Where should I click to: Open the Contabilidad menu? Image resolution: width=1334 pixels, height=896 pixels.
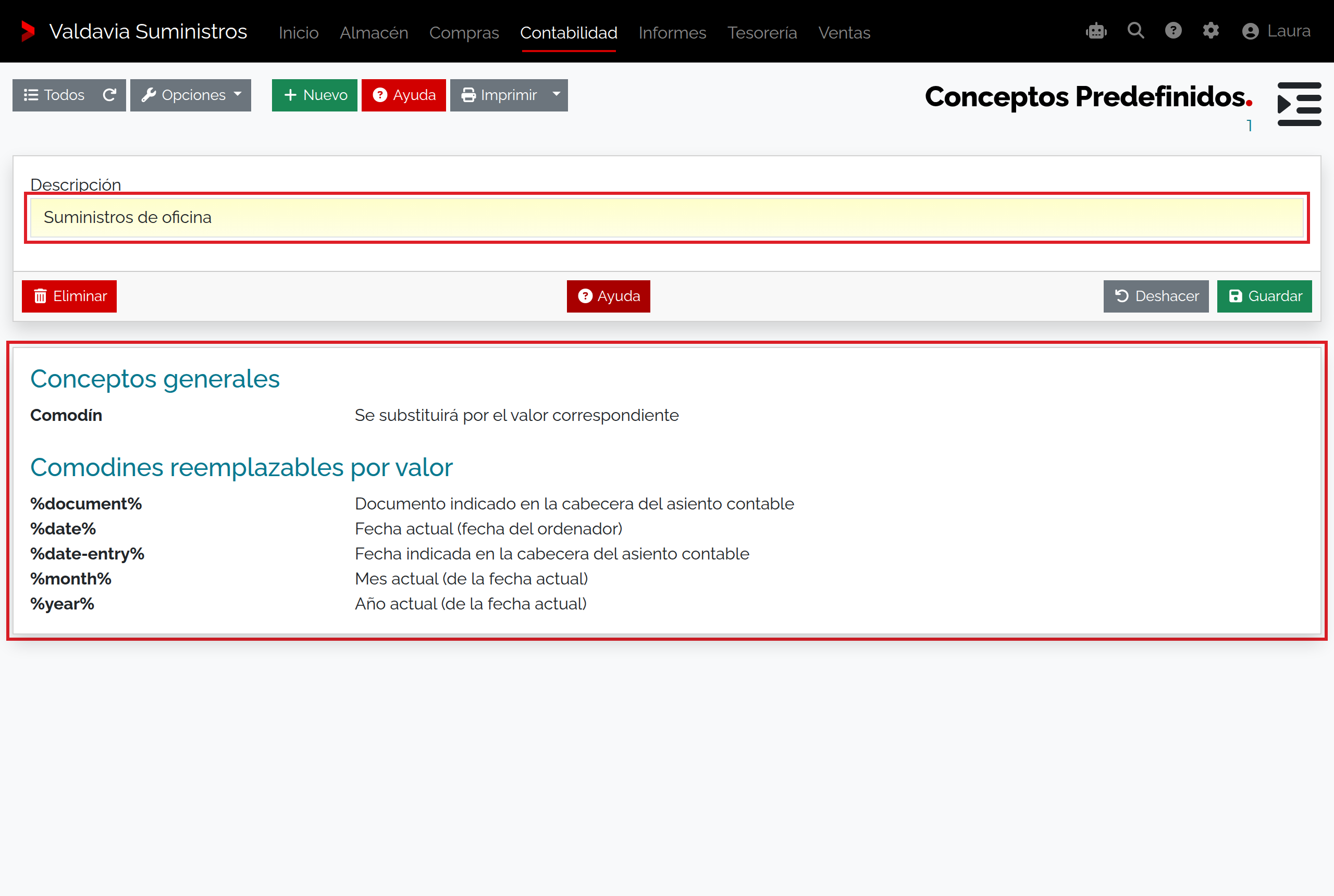click(x=568, y=33)
